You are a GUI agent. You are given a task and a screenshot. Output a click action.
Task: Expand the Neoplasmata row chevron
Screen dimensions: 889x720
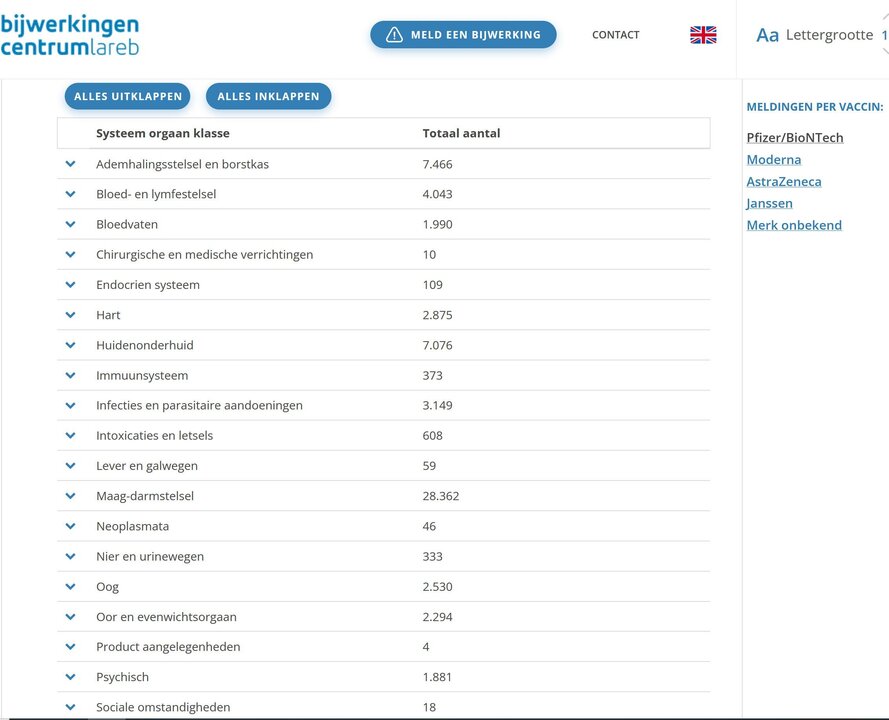pyautogui.click(x=71, y=526)
